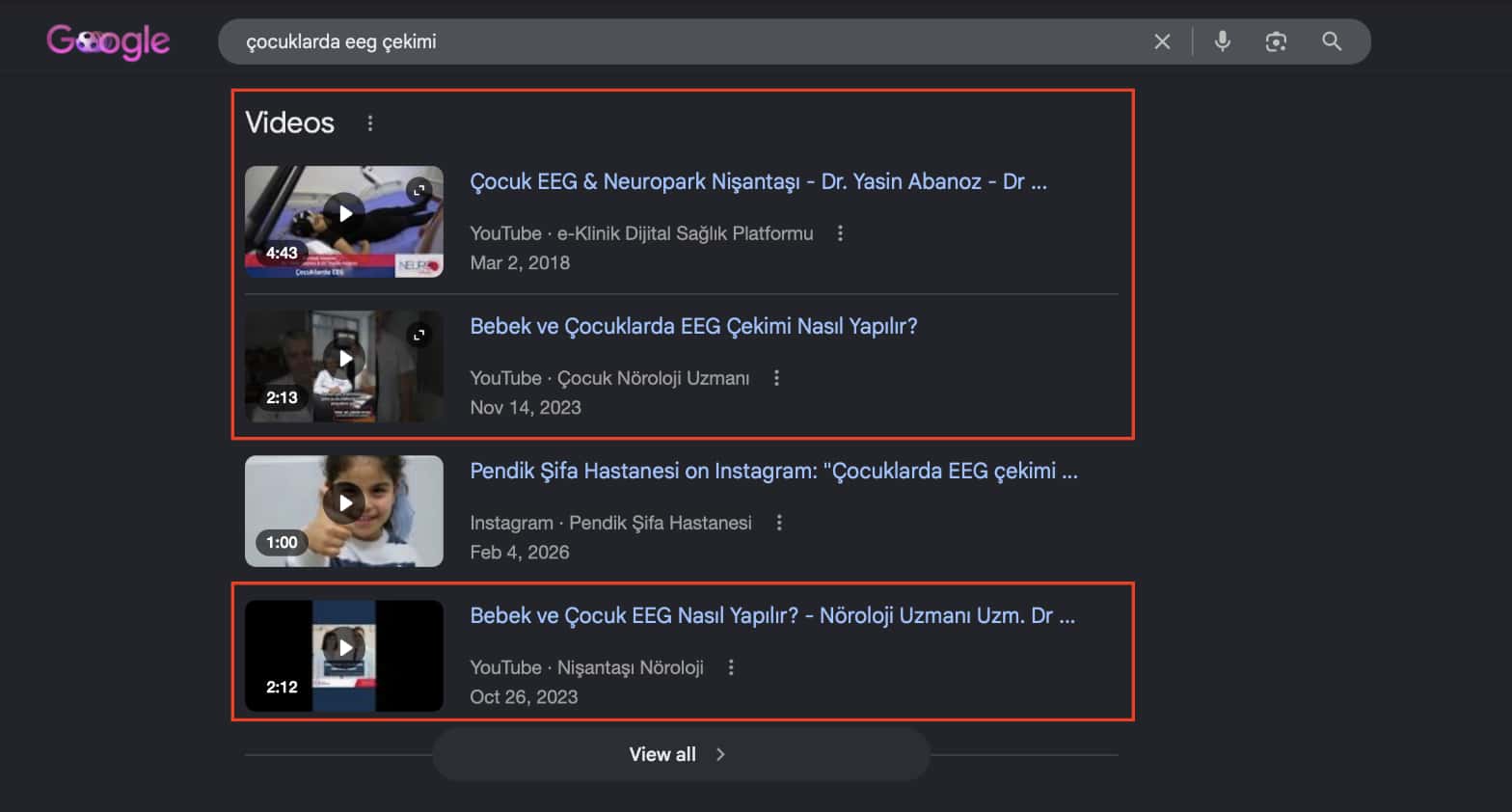The width and height of the screenshot is (1512, 812).
Task: Click the source text YouTube · Çocuk Nöroloji Uzmanı
Action: [x=609, y=378]
